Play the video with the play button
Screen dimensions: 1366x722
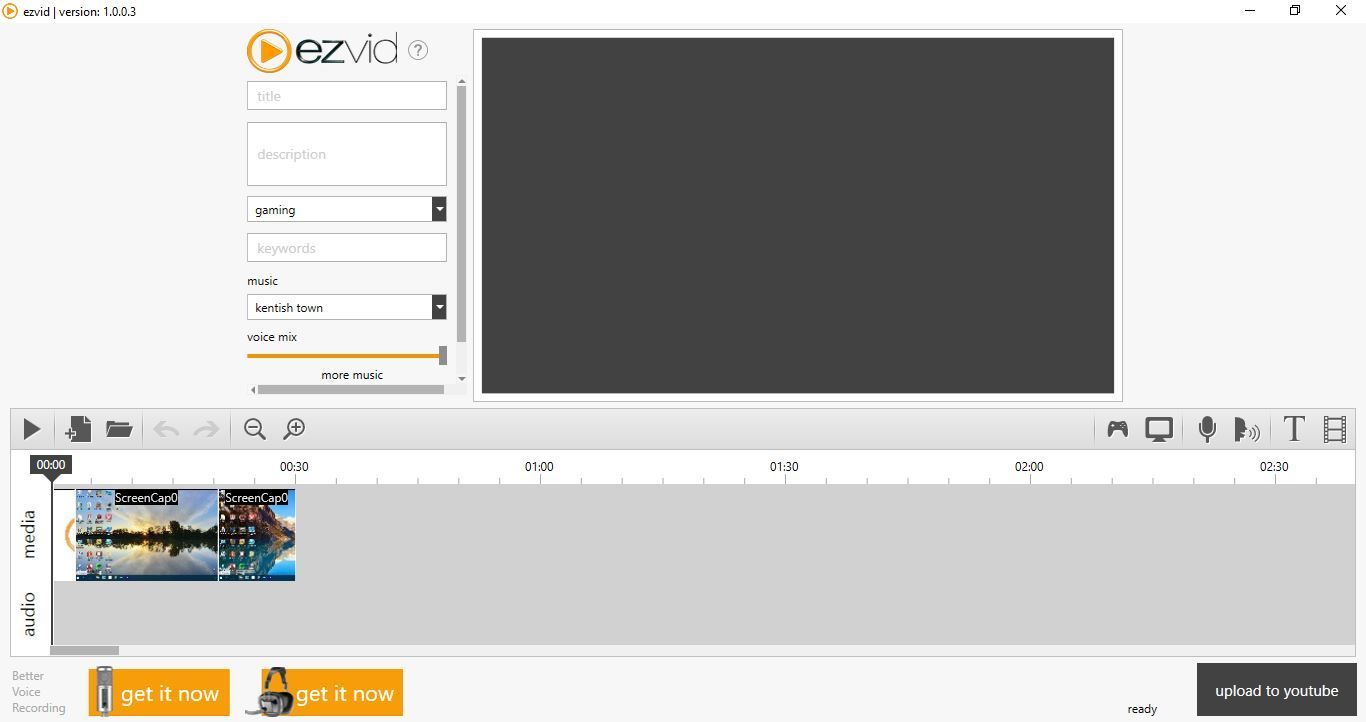click(x=30, y=429)
